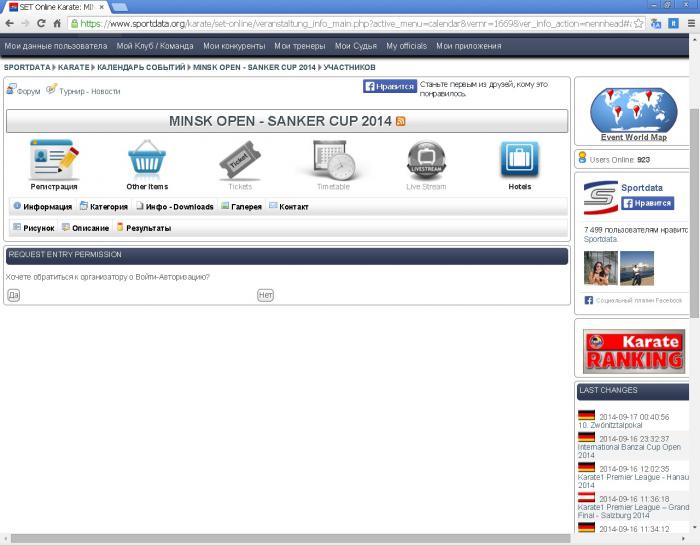This screenshot has height=546, width=700.
Task: Go to the browser Home icon
Action: point(57,23)
